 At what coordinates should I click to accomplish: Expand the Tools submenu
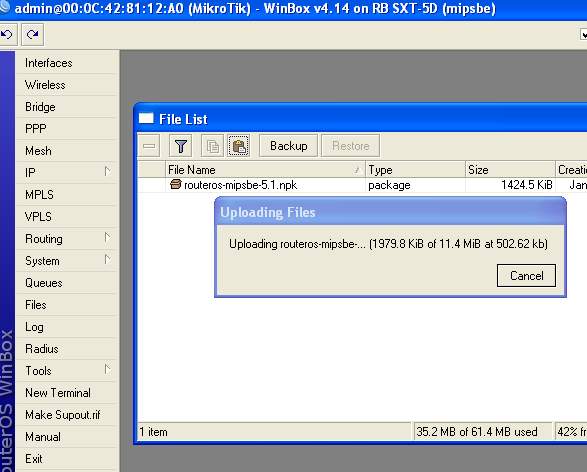[67, 371]
